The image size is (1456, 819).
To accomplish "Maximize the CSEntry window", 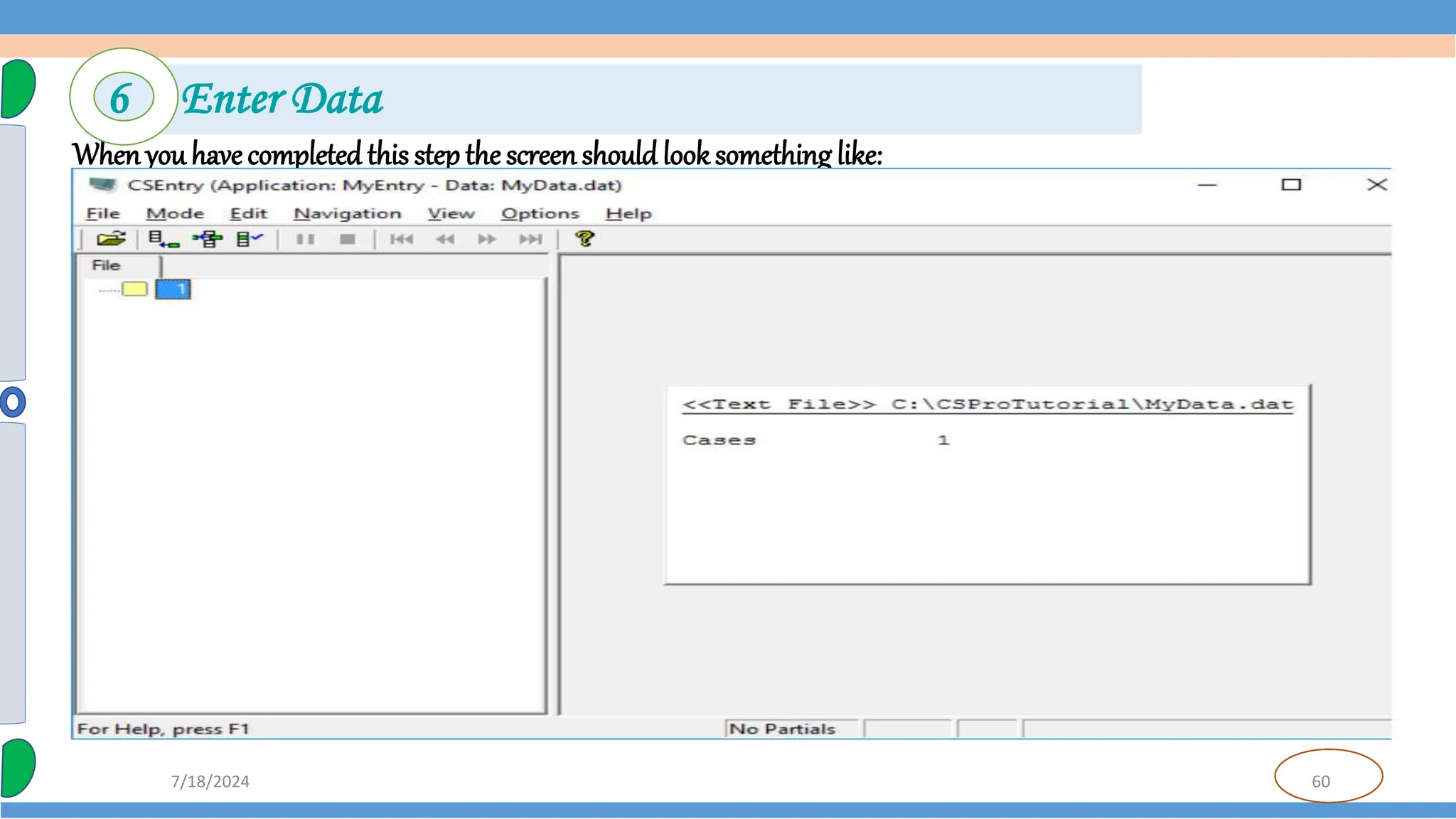I will (1291, 185).
